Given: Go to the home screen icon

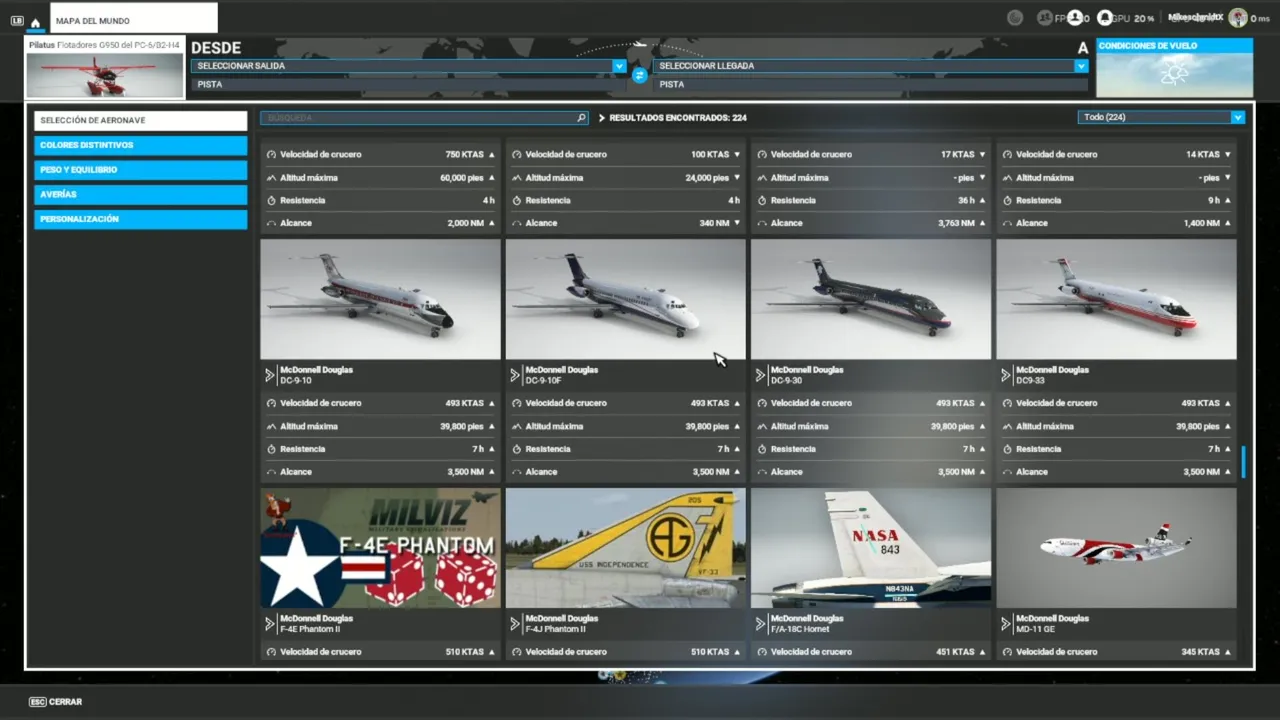Looking at the screenshot, I should 35,21.
